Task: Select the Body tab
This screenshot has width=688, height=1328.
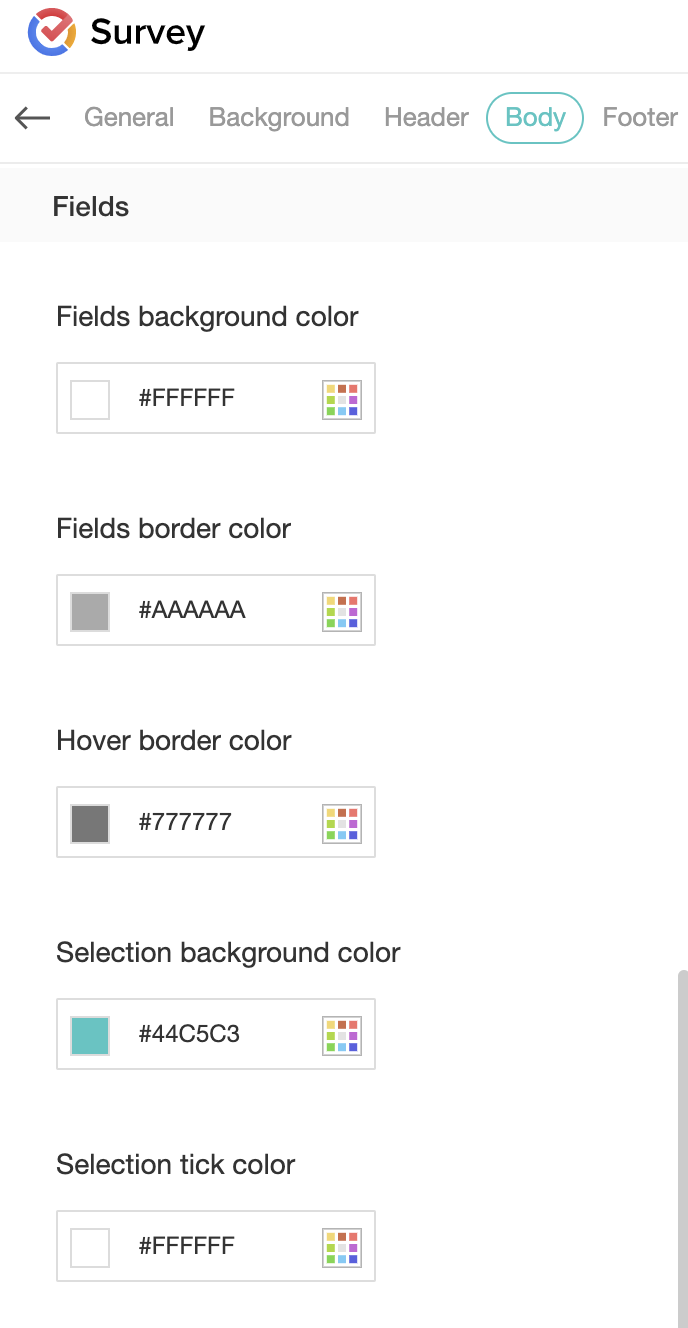Action: click(x=535, y=118)
